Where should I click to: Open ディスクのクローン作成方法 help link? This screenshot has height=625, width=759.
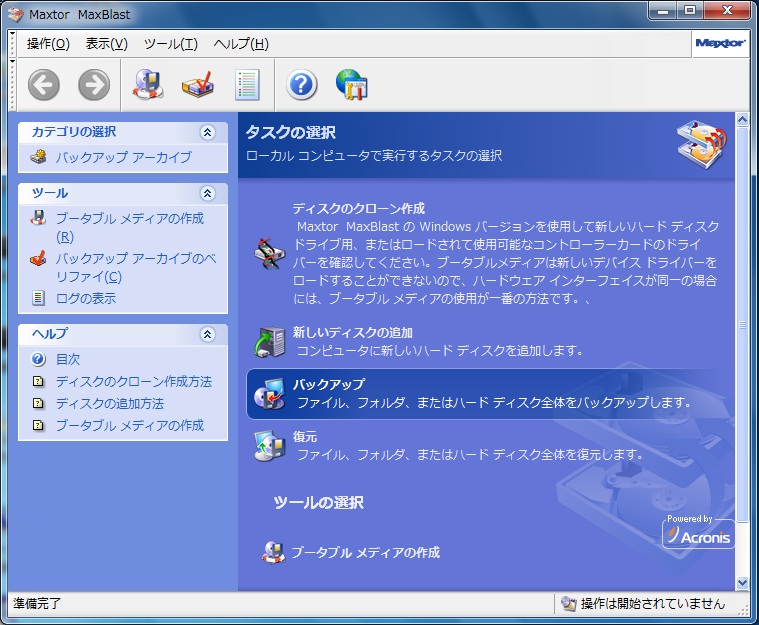click(134, 381)
